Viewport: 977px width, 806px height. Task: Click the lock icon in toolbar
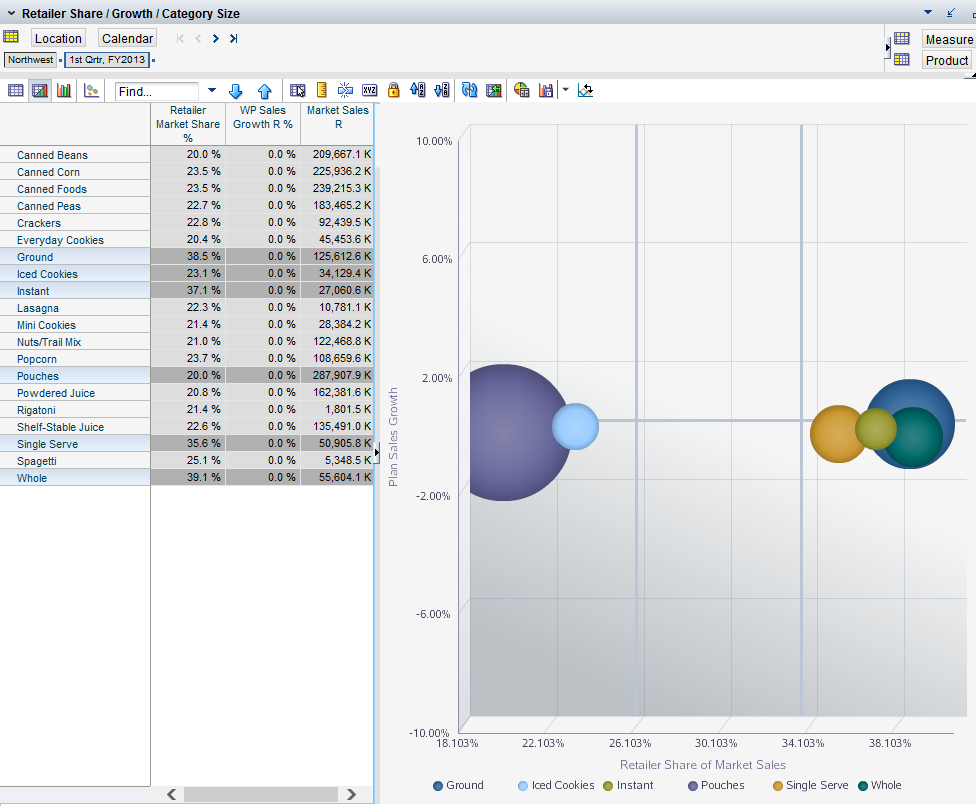393,90
